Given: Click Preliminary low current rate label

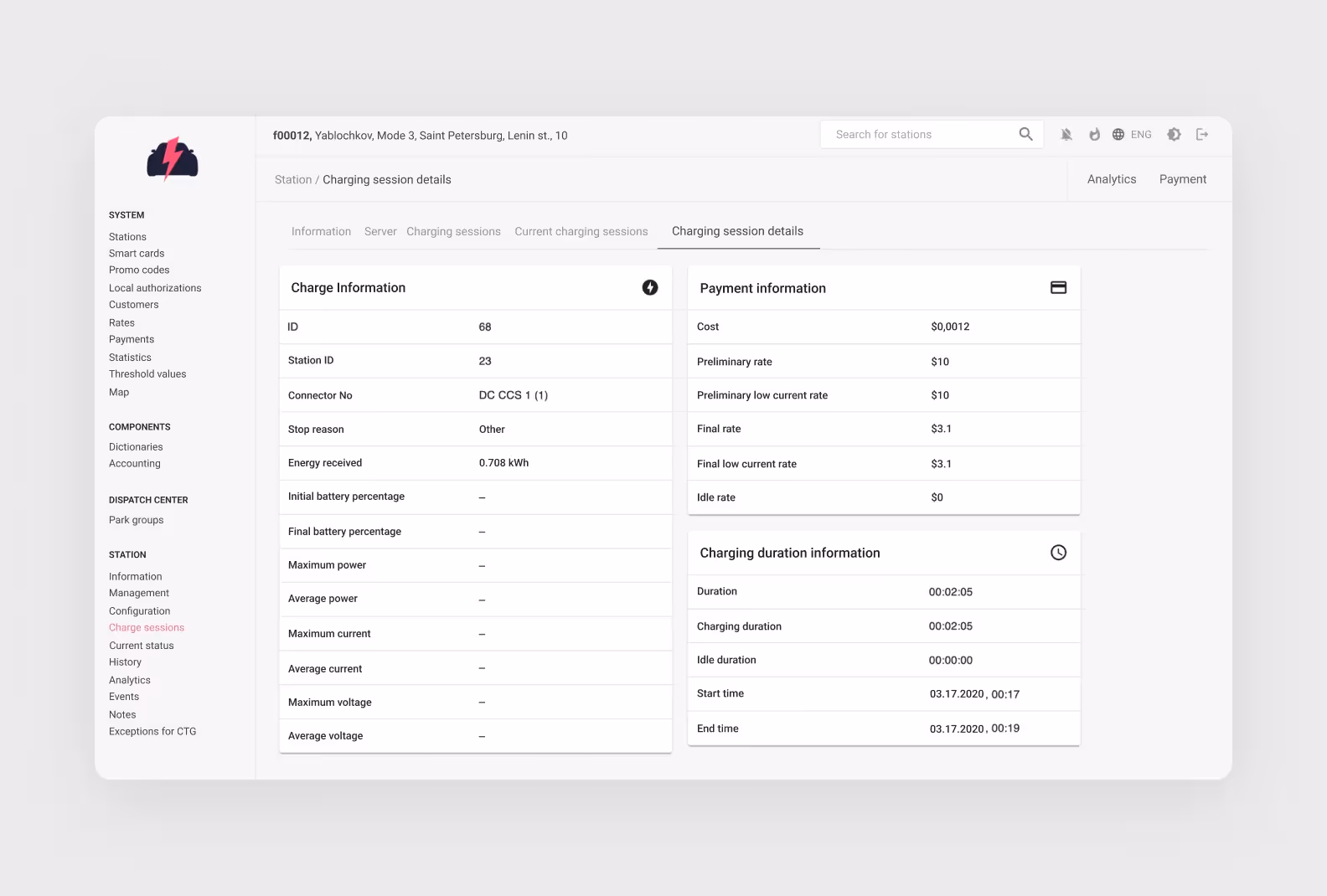Looking at the screenshot, I should (762, 395).
